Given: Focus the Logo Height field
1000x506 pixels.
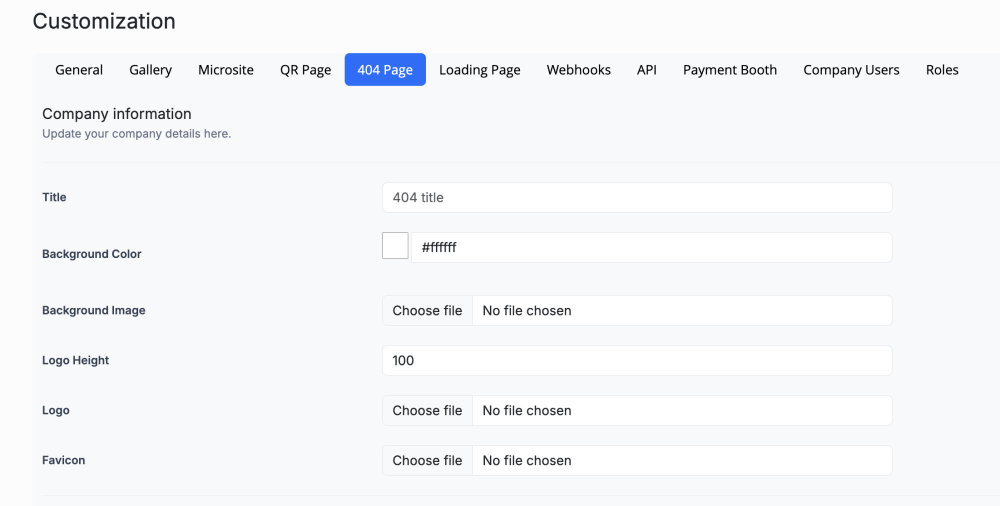Looking at the screenshot, I should (x=637, y=360).
